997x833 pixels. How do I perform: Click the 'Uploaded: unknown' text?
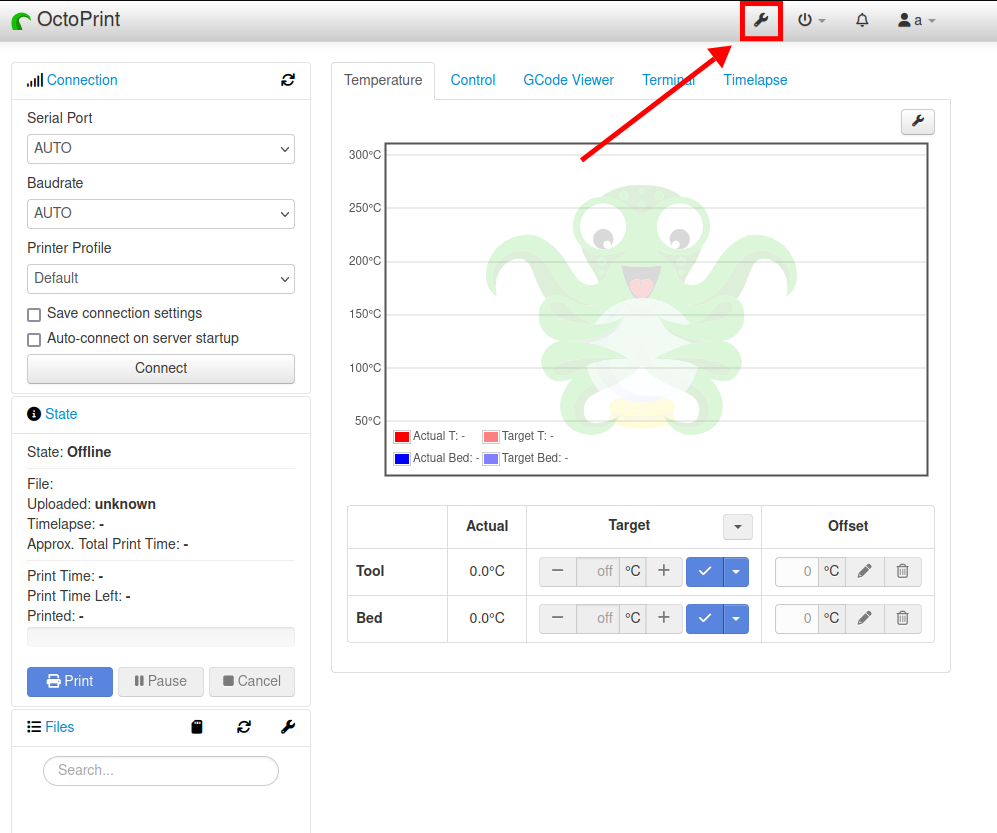(x=92, y=504)
